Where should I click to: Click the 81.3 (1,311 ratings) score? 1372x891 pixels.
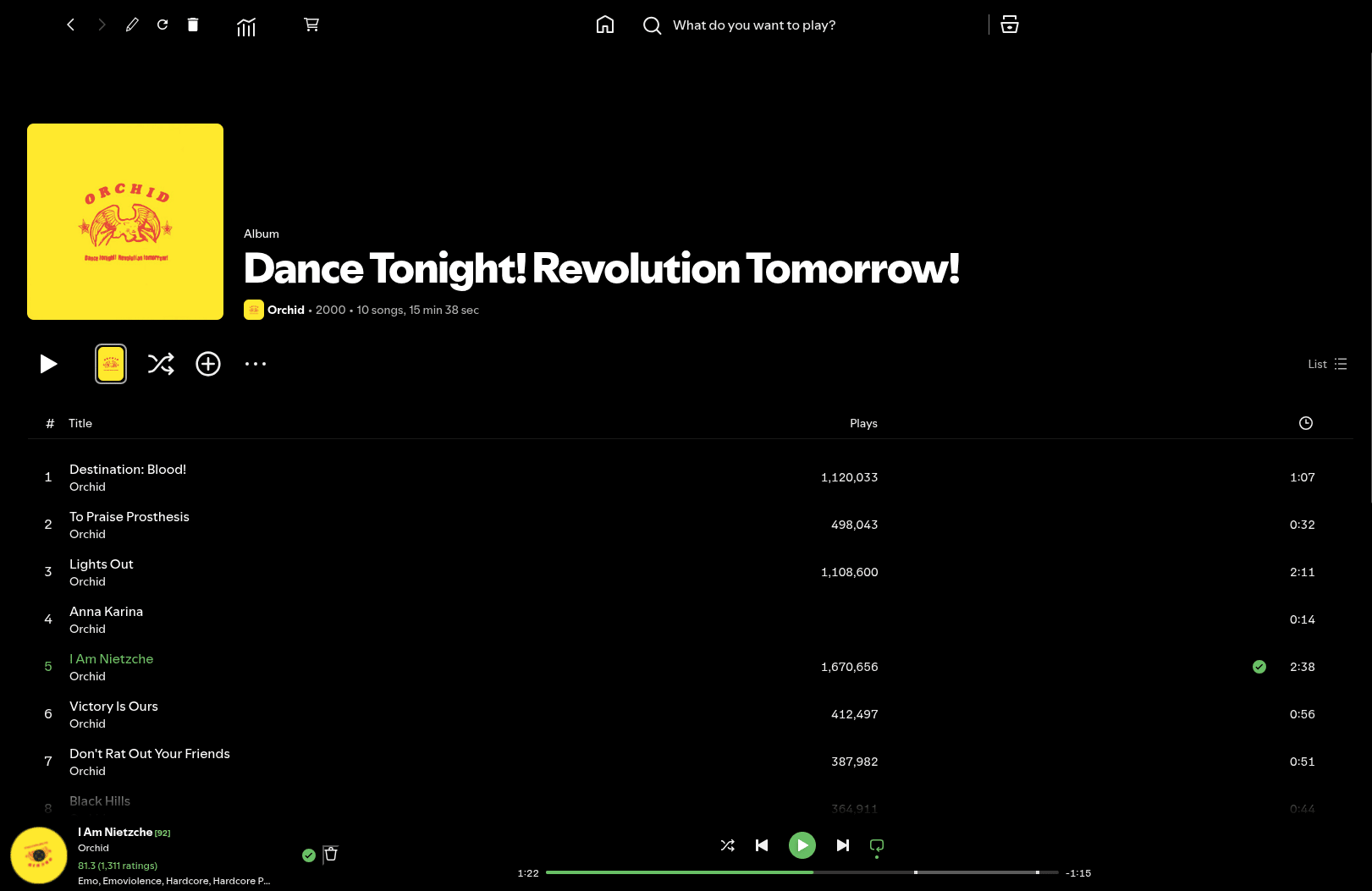point(118,866)
